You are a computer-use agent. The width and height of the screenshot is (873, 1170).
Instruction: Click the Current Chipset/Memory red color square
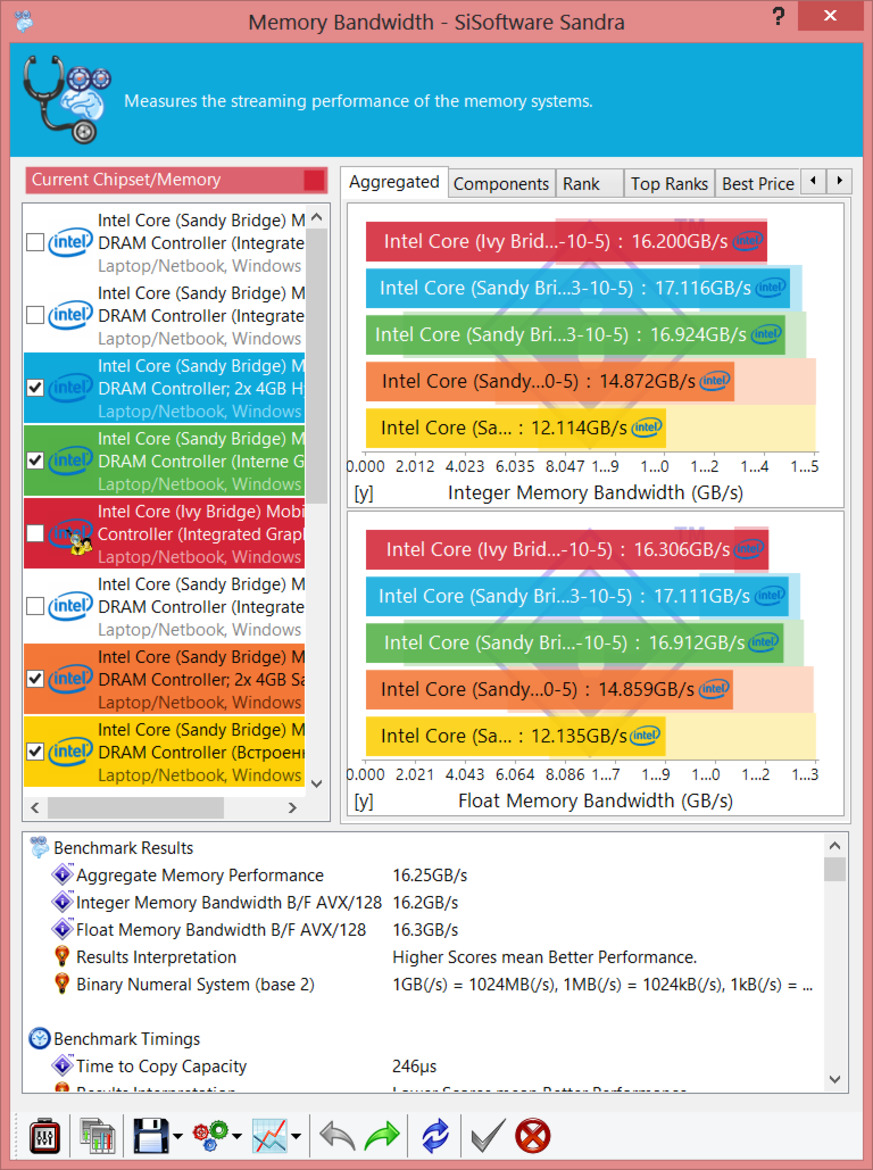pos(314,180)
